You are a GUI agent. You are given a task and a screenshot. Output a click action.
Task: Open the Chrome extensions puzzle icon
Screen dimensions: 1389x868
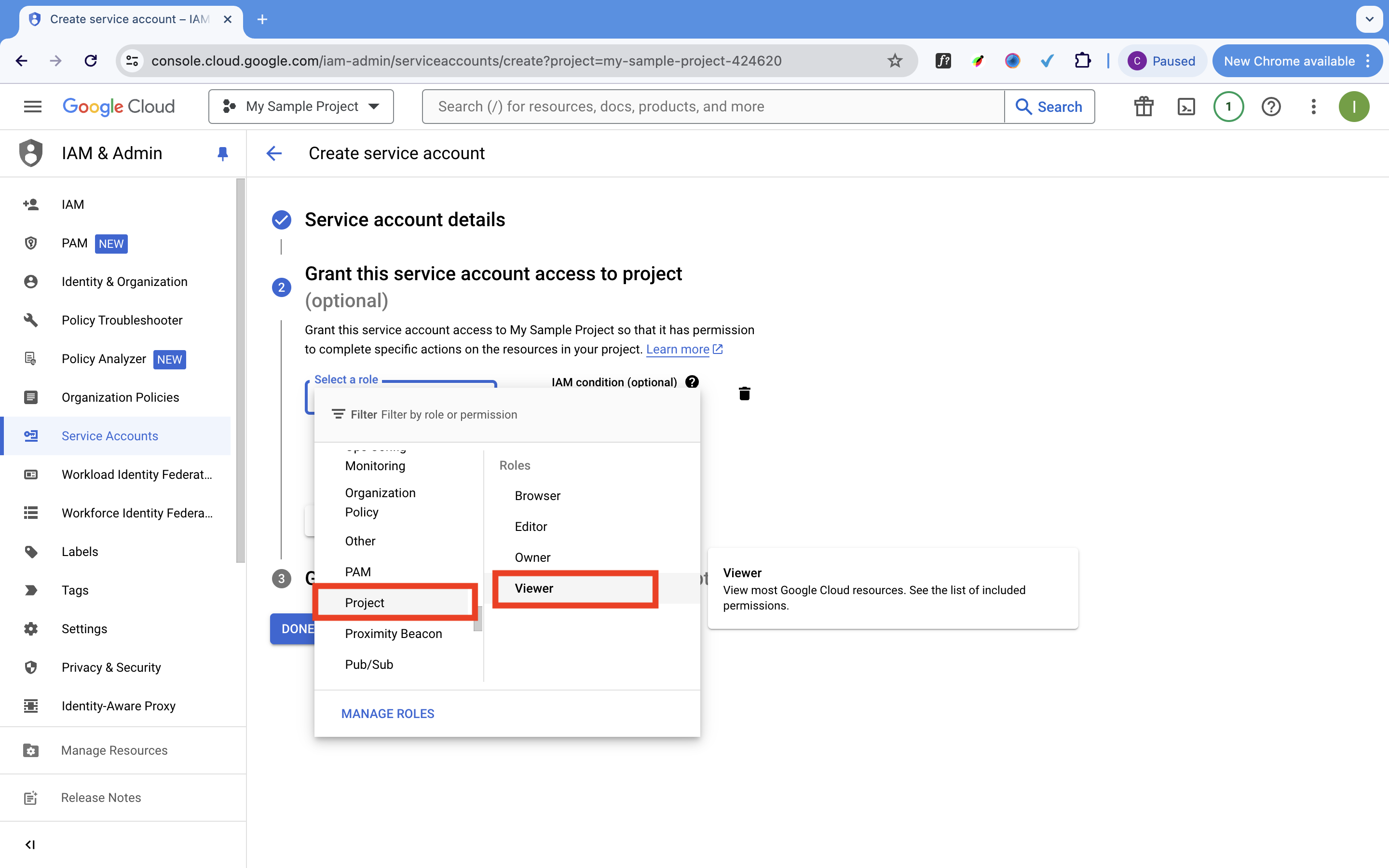[1082, 61]
